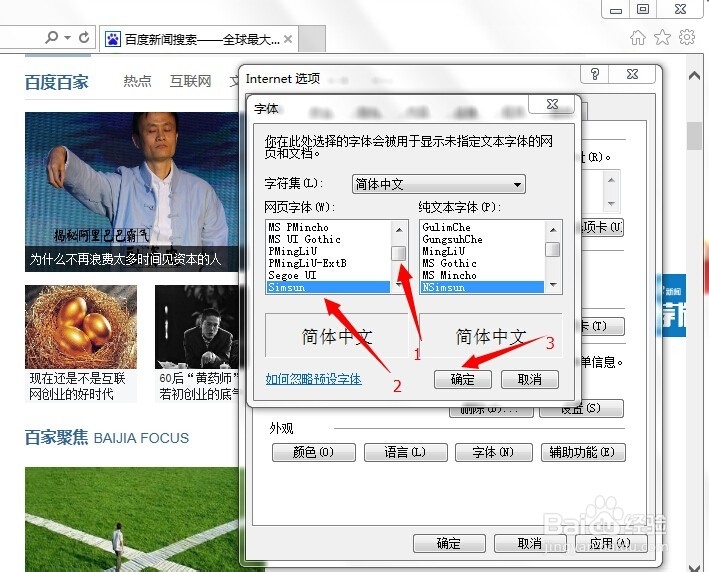Click 确定 in Internet 选项 dialog

coord(449,543)
